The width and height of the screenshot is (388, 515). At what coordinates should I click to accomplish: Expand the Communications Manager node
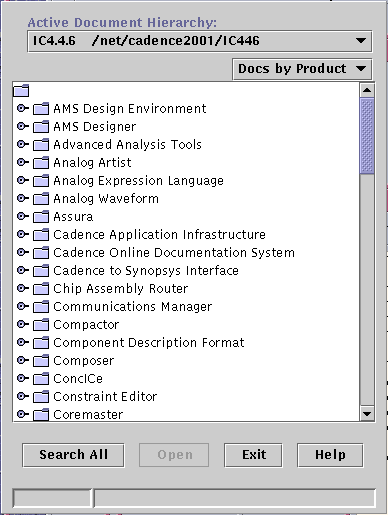point(23,306)
